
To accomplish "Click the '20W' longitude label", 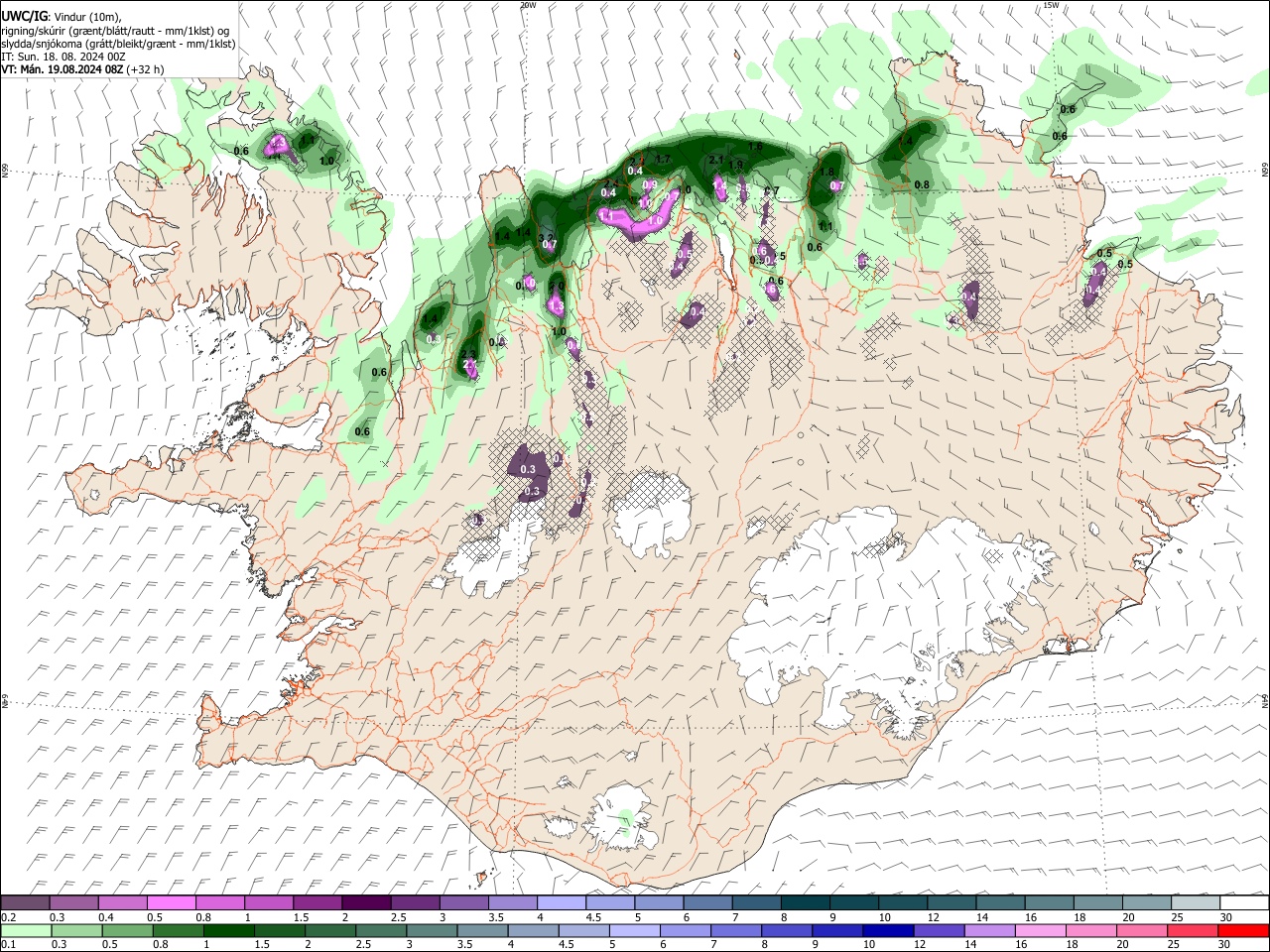I will pos(528,5).
